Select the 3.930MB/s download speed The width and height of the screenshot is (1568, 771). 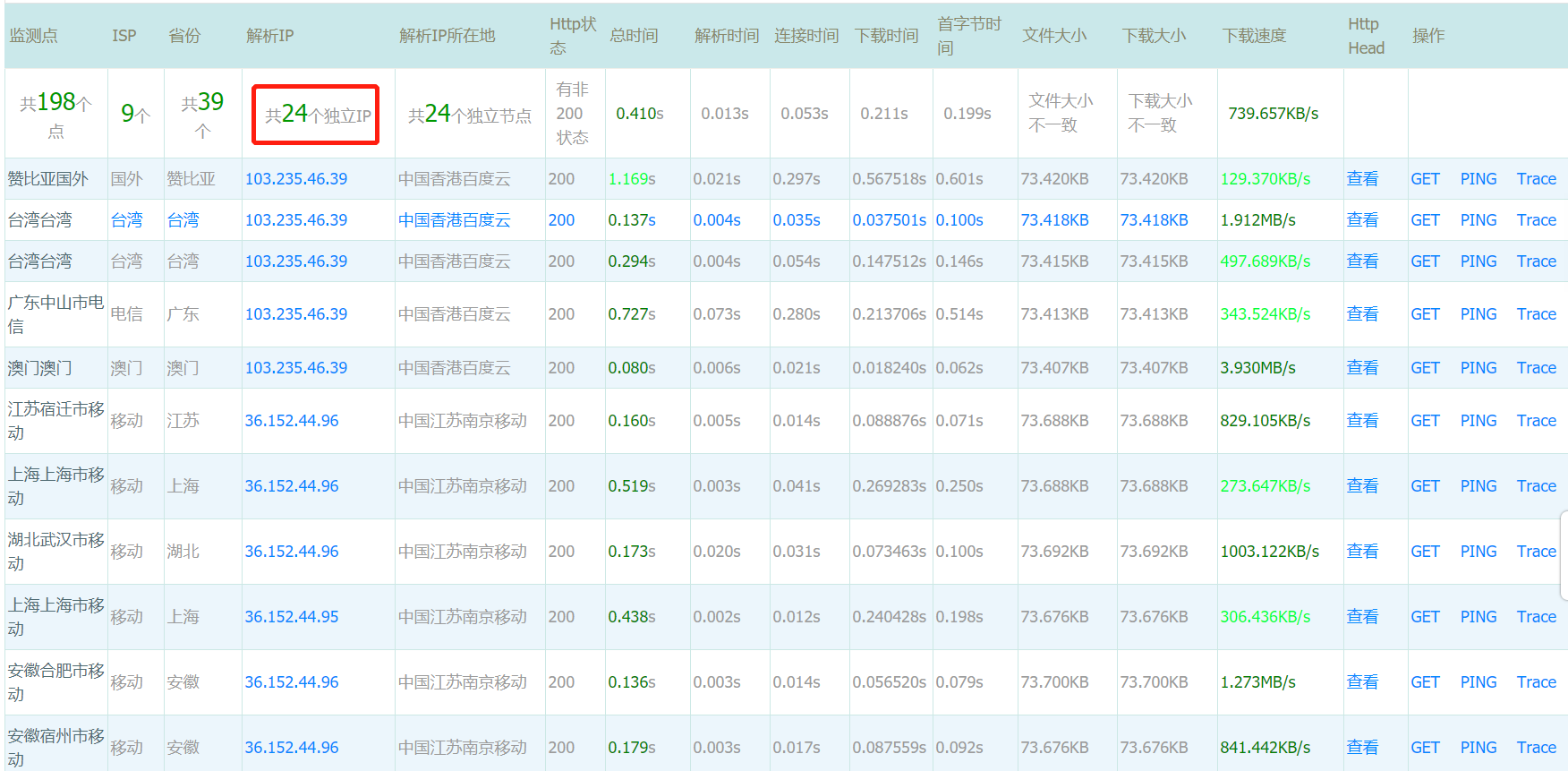tap(1257, 368)
